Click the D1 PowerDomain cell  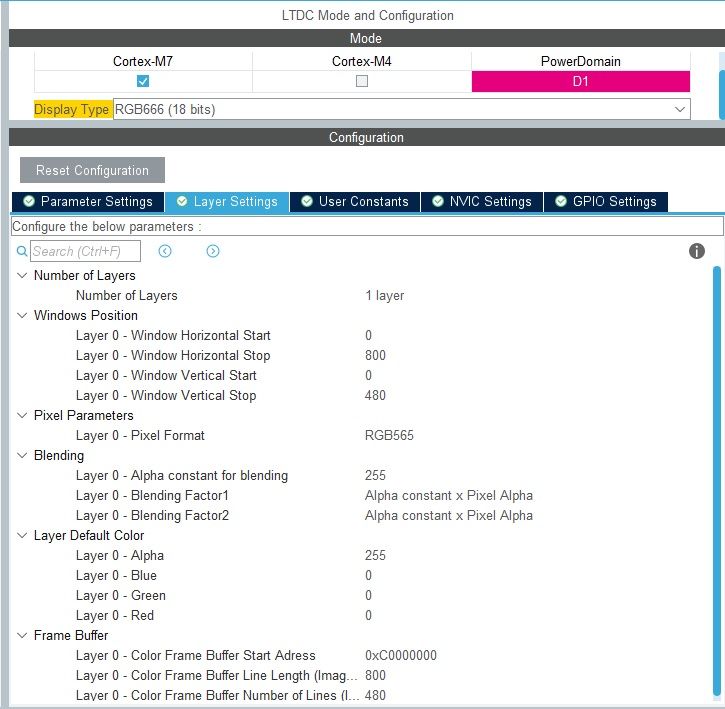click(581, 81)
